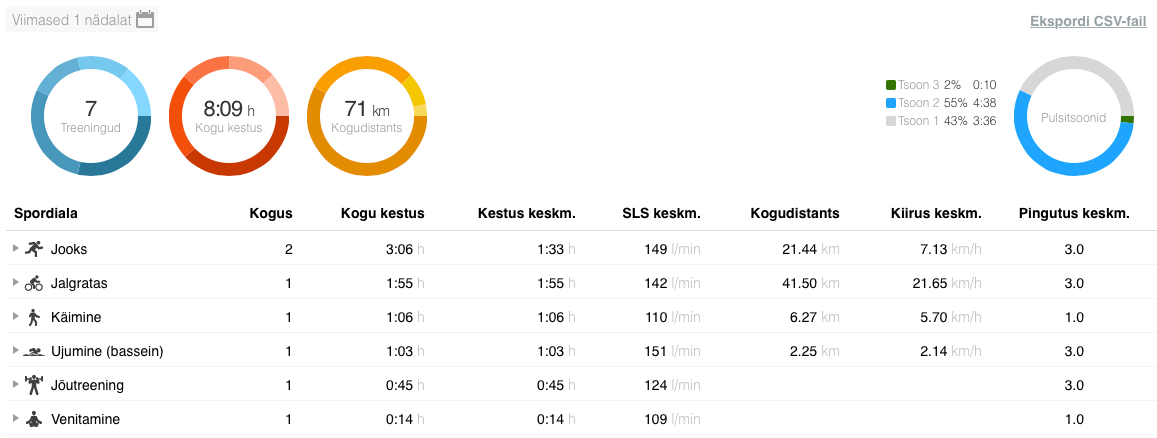Click the Kogu kestus donut chart
The width and height of the screenshot is (1157, 438).
click(229, 116)
